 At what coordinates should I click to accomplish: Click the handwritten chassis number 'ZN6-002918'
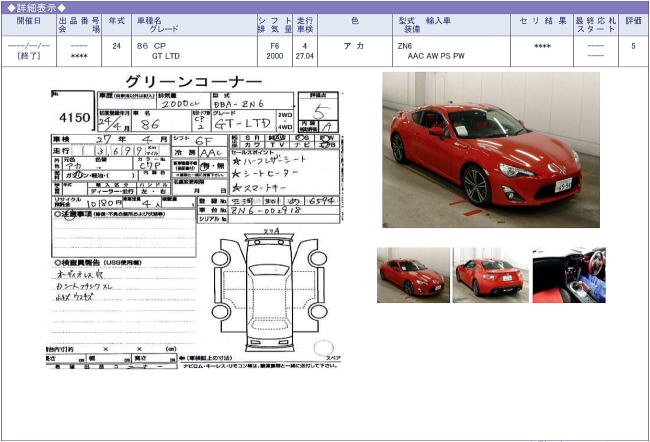[x=265, y=210]
